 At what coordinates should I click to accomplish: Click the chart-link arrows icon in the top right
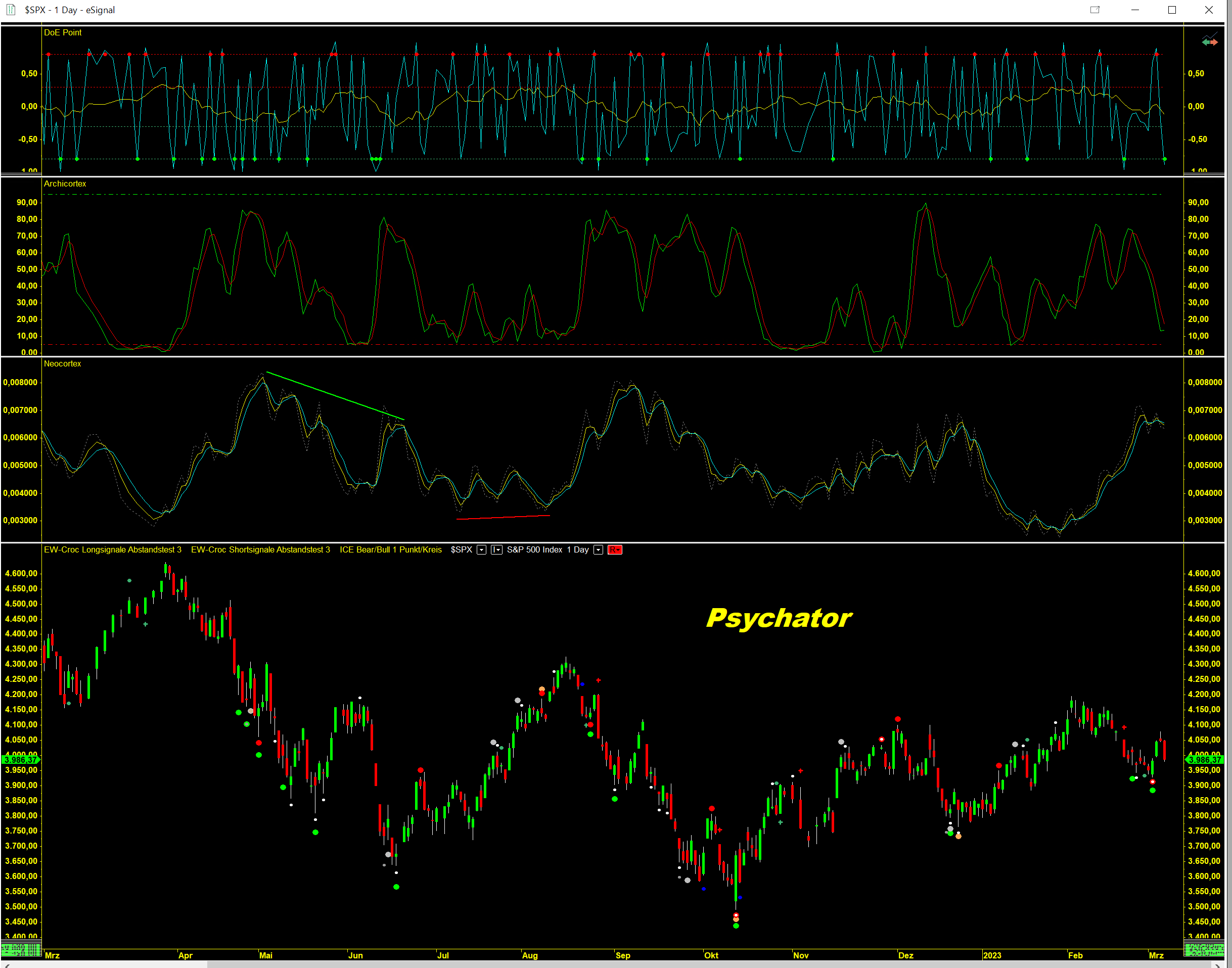tap(1209, 41)
